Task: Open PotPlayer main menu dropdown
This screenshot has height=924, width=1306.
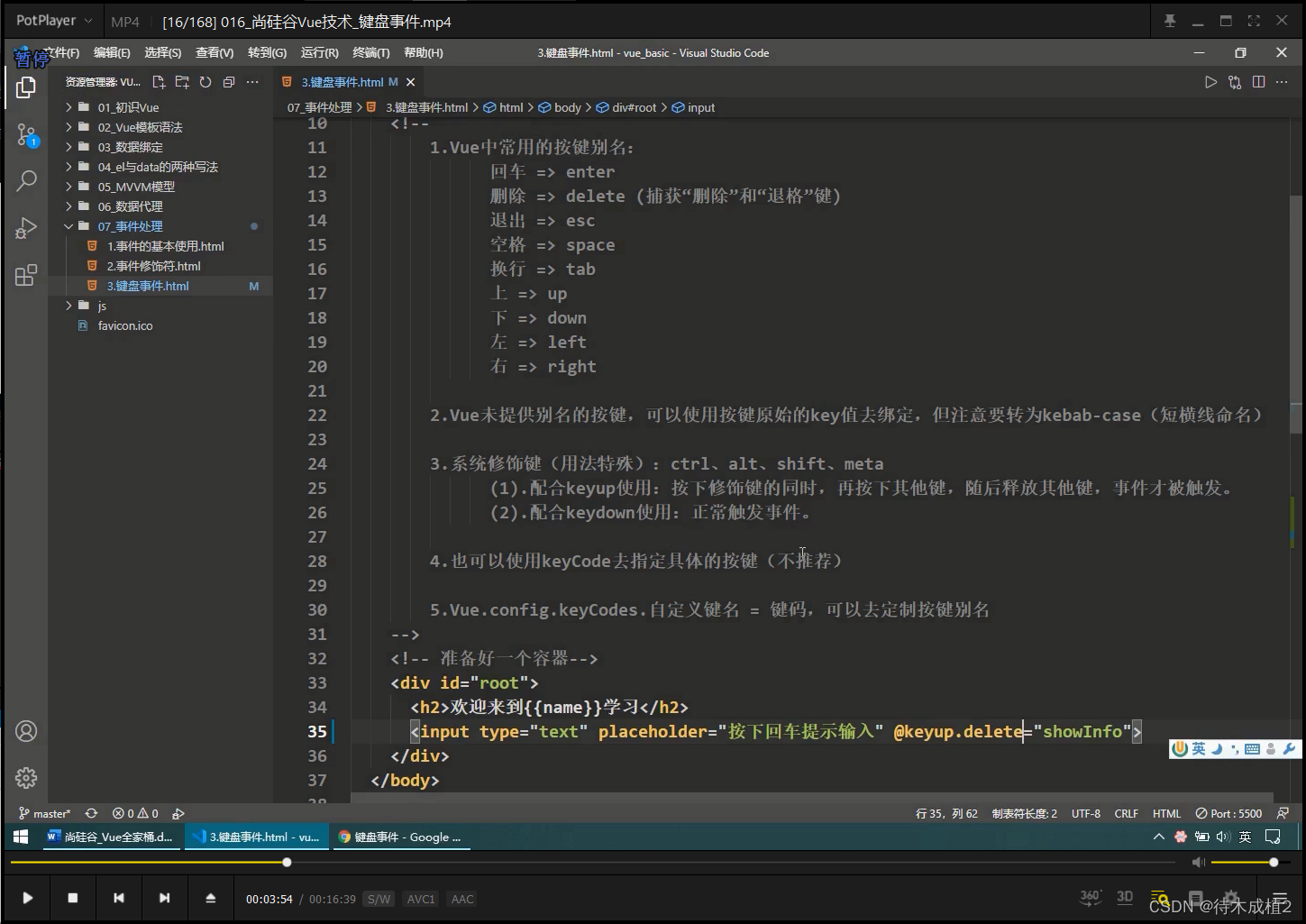Action: point(53,21)
